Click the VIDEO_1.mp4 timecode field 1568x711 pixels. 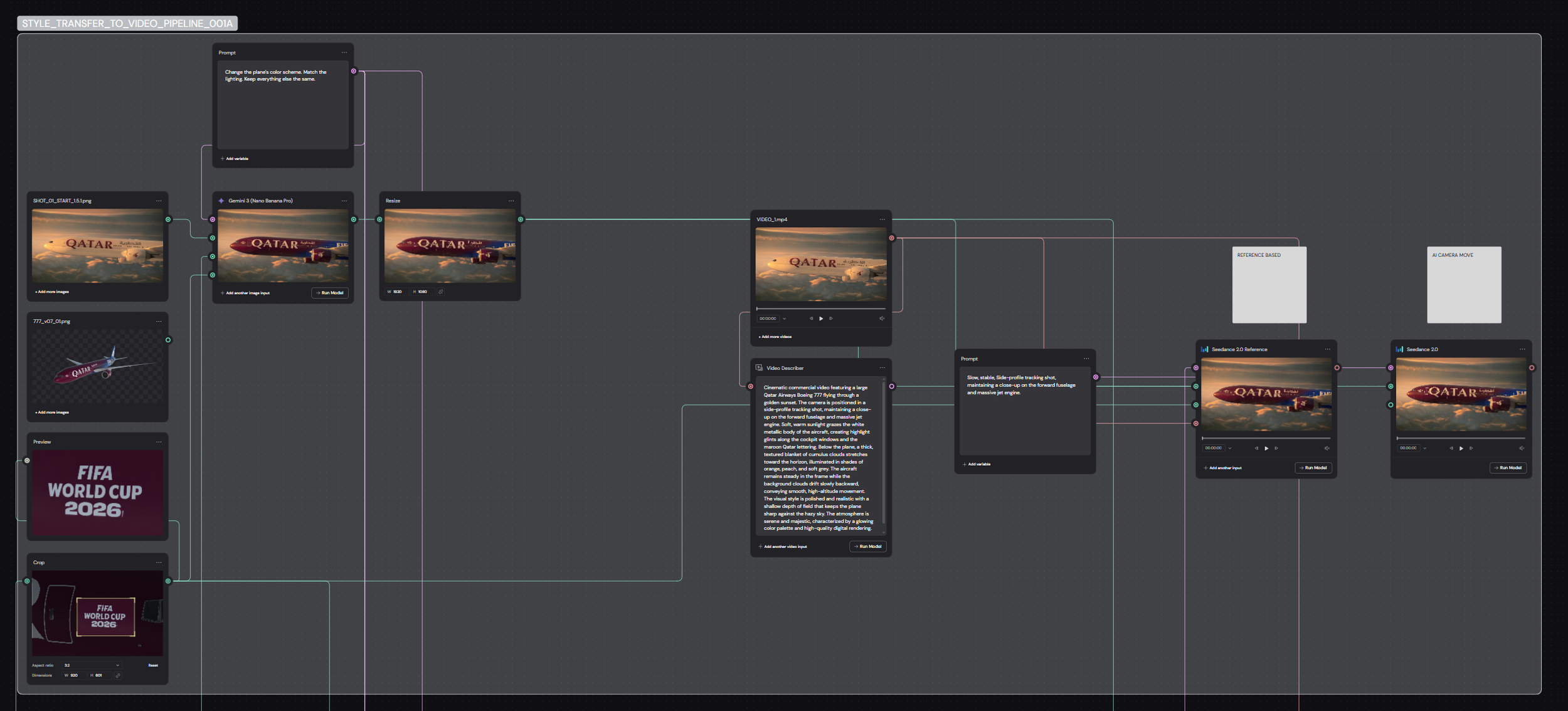click(x=768, y=319)
